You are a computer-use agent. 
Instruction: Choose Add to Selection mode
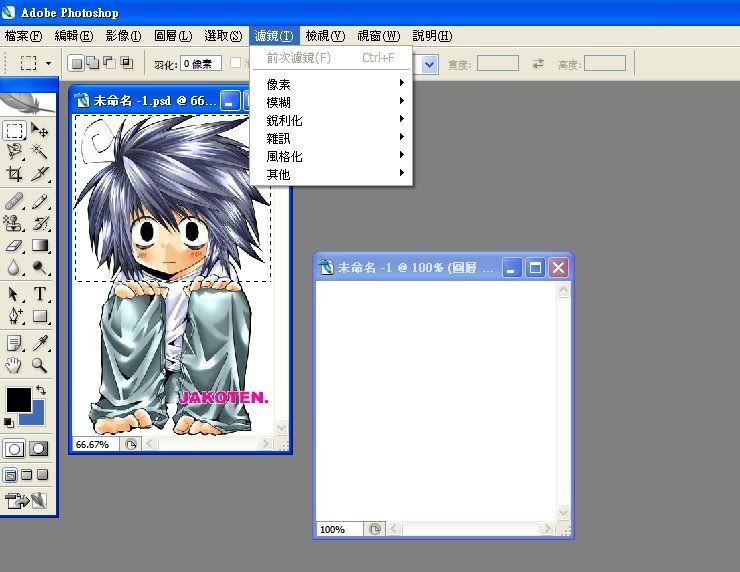pyautogui.click(x=93, y=63)
